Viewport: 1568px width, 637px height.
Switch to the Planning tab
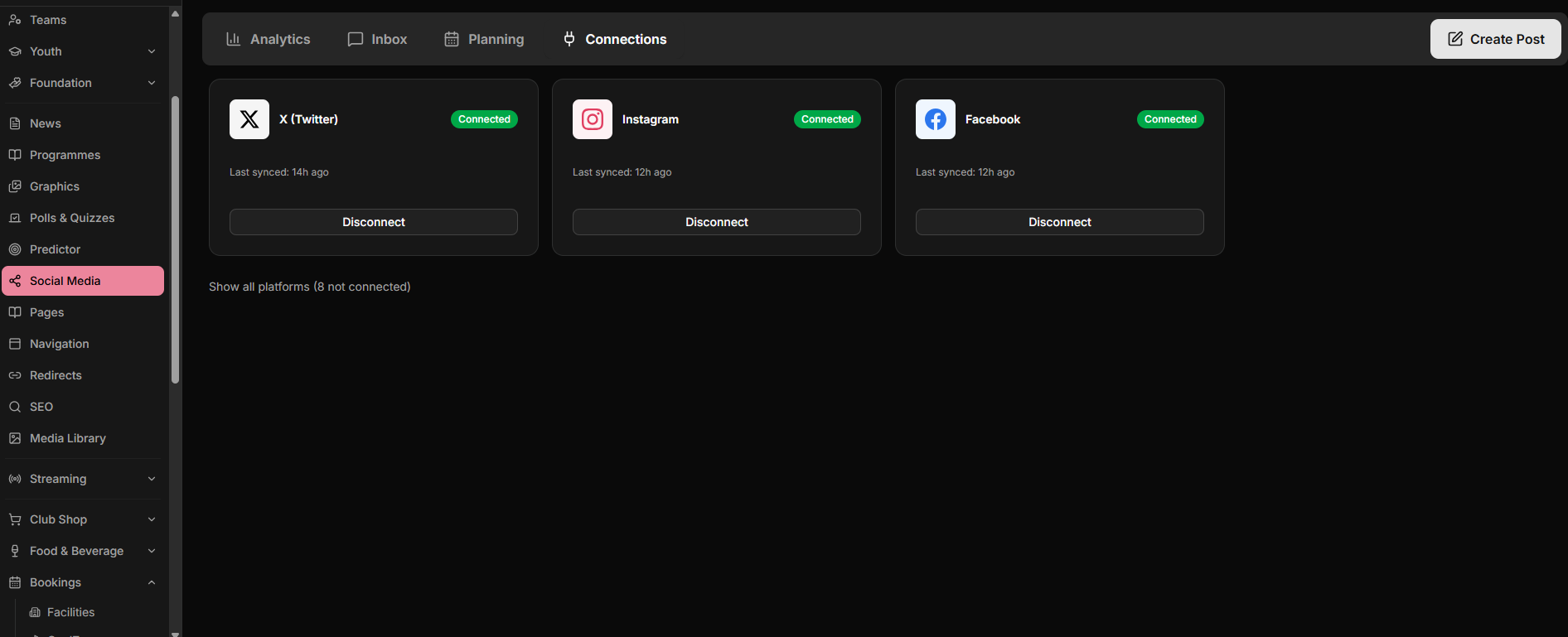pyautogui.click(x=484, y=39)
